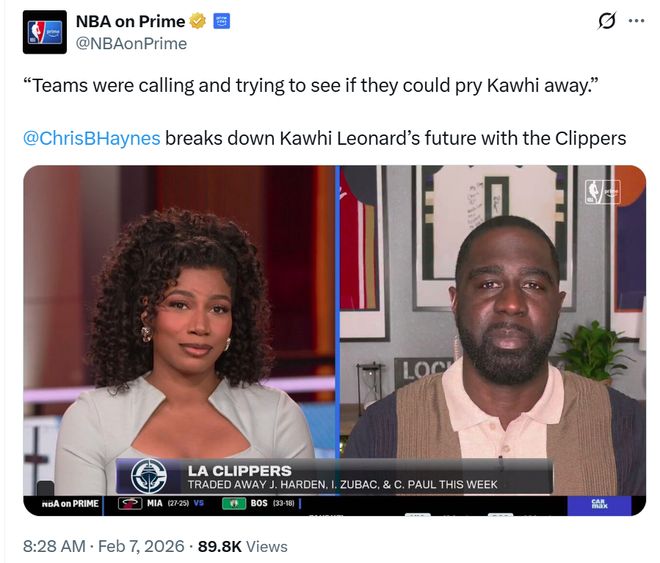Open the NBA on Prime display name
The height and width of the screenshot is (563, 660).
coord(130,21)
